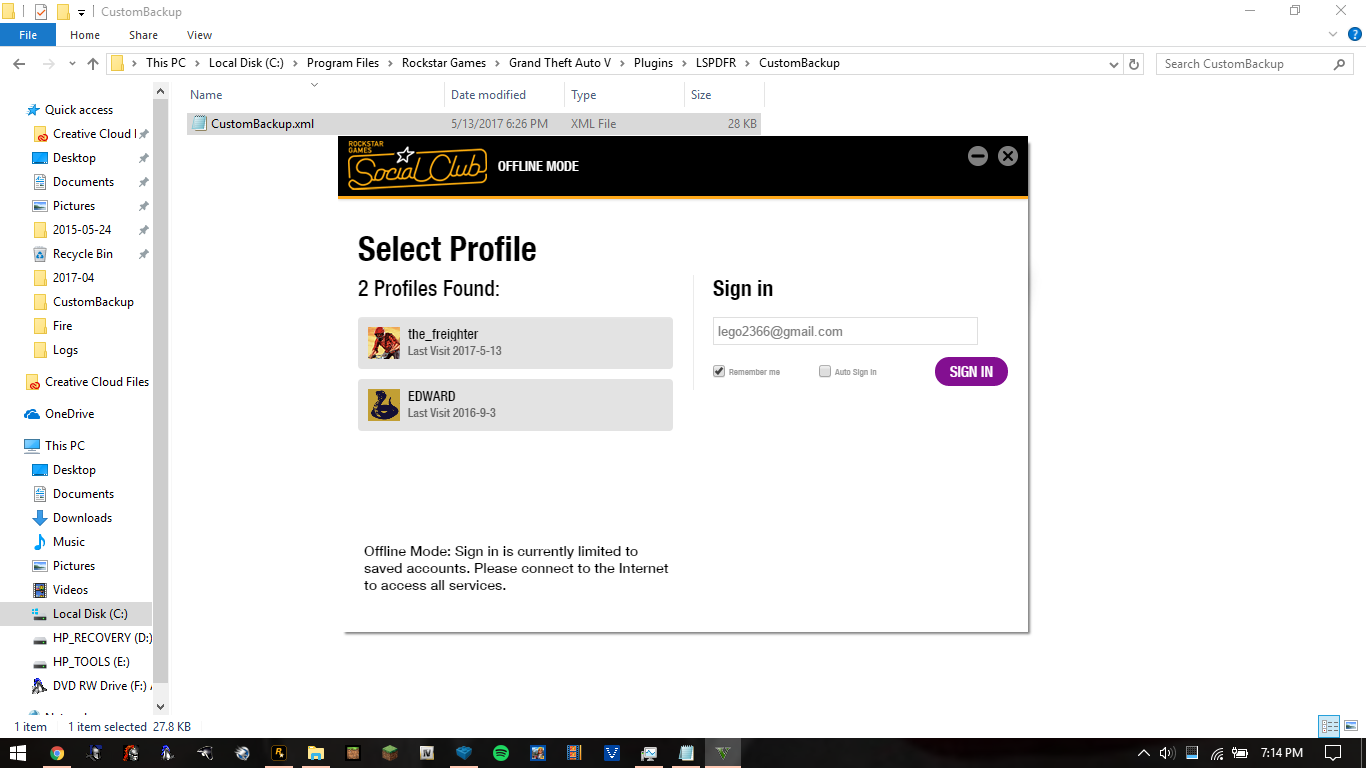Select the CustomBackup.xml file
This screenshot has width=1366, height=768.
coord(262,124)
